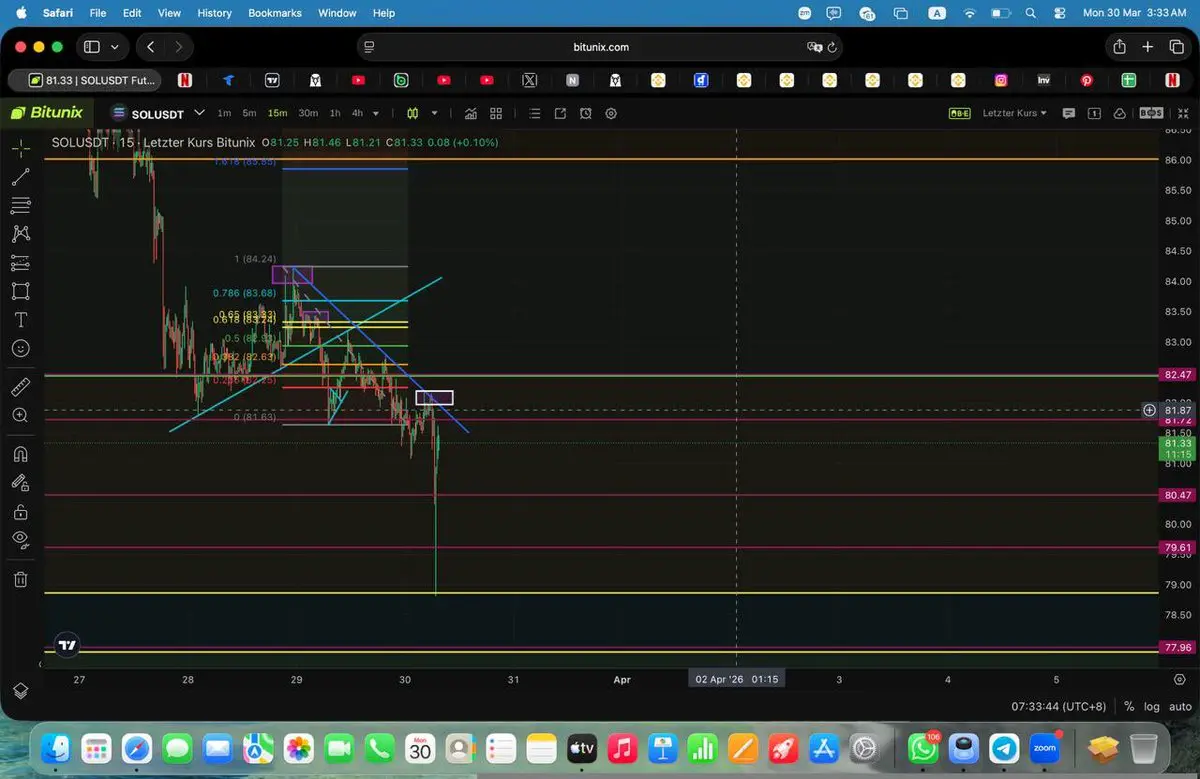The image size is (1200, 779).
Task: Expand the candle chart type arrow
Action: click(x=435, y=113)
